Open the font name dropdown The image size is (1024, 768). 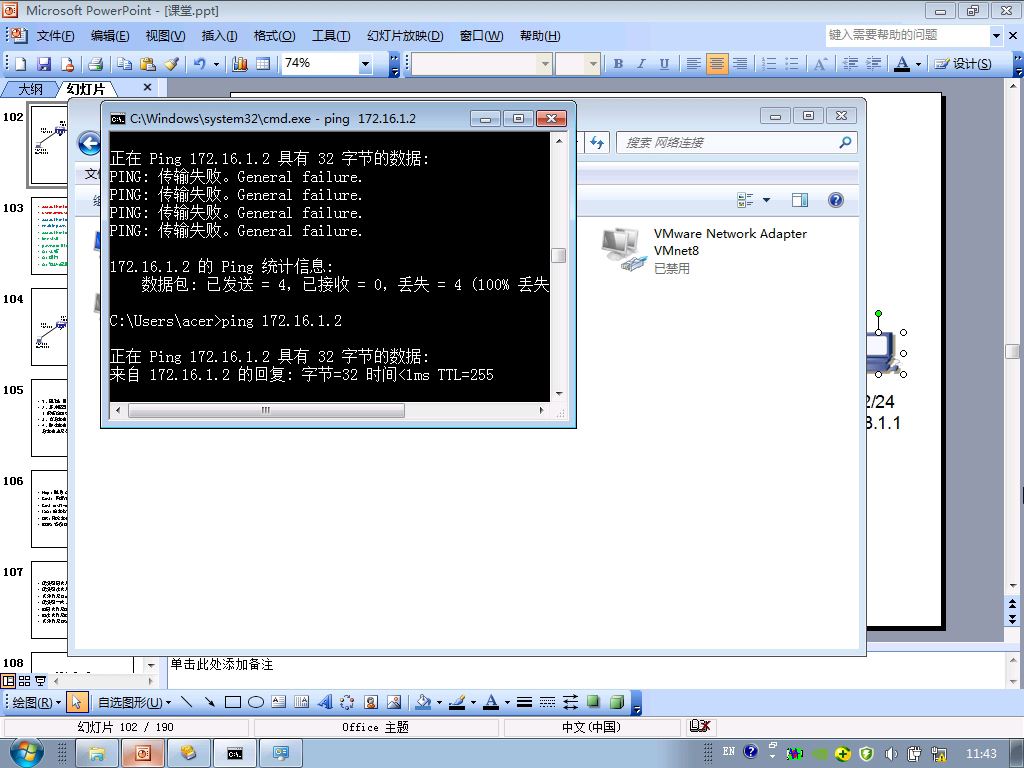(x=545, y=63)
